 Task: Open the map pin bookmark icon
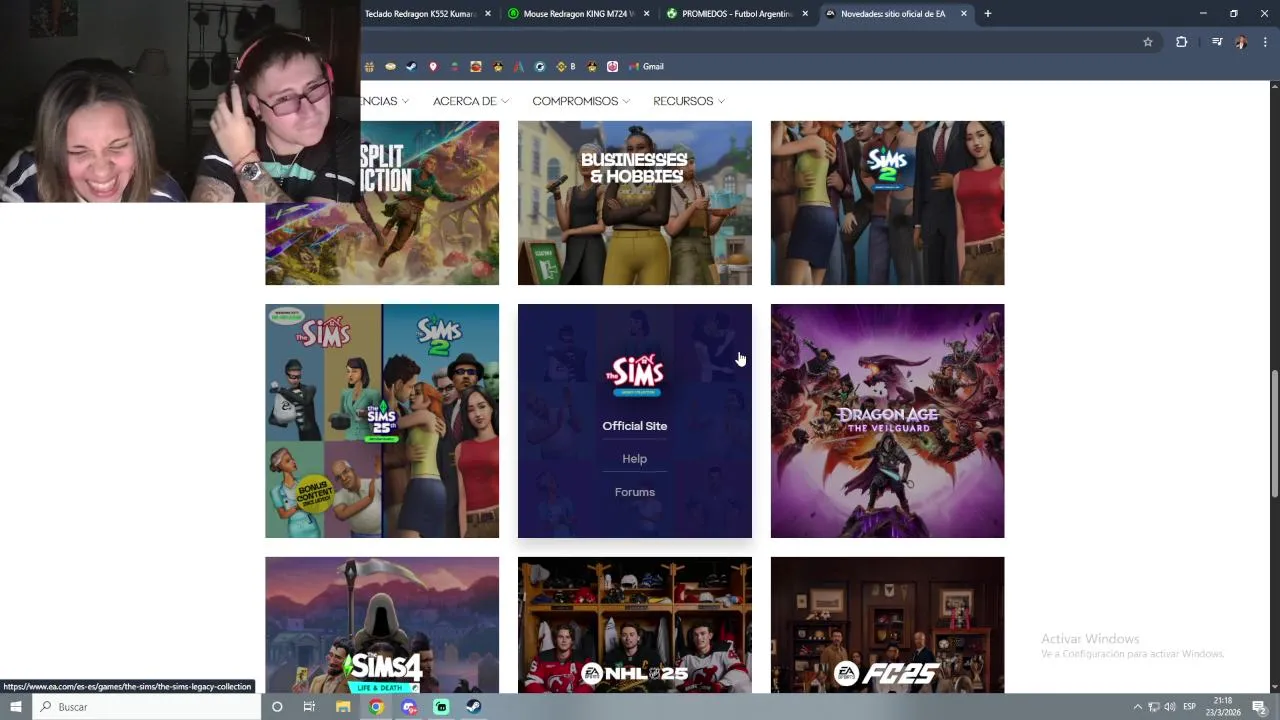click(433, 67)
